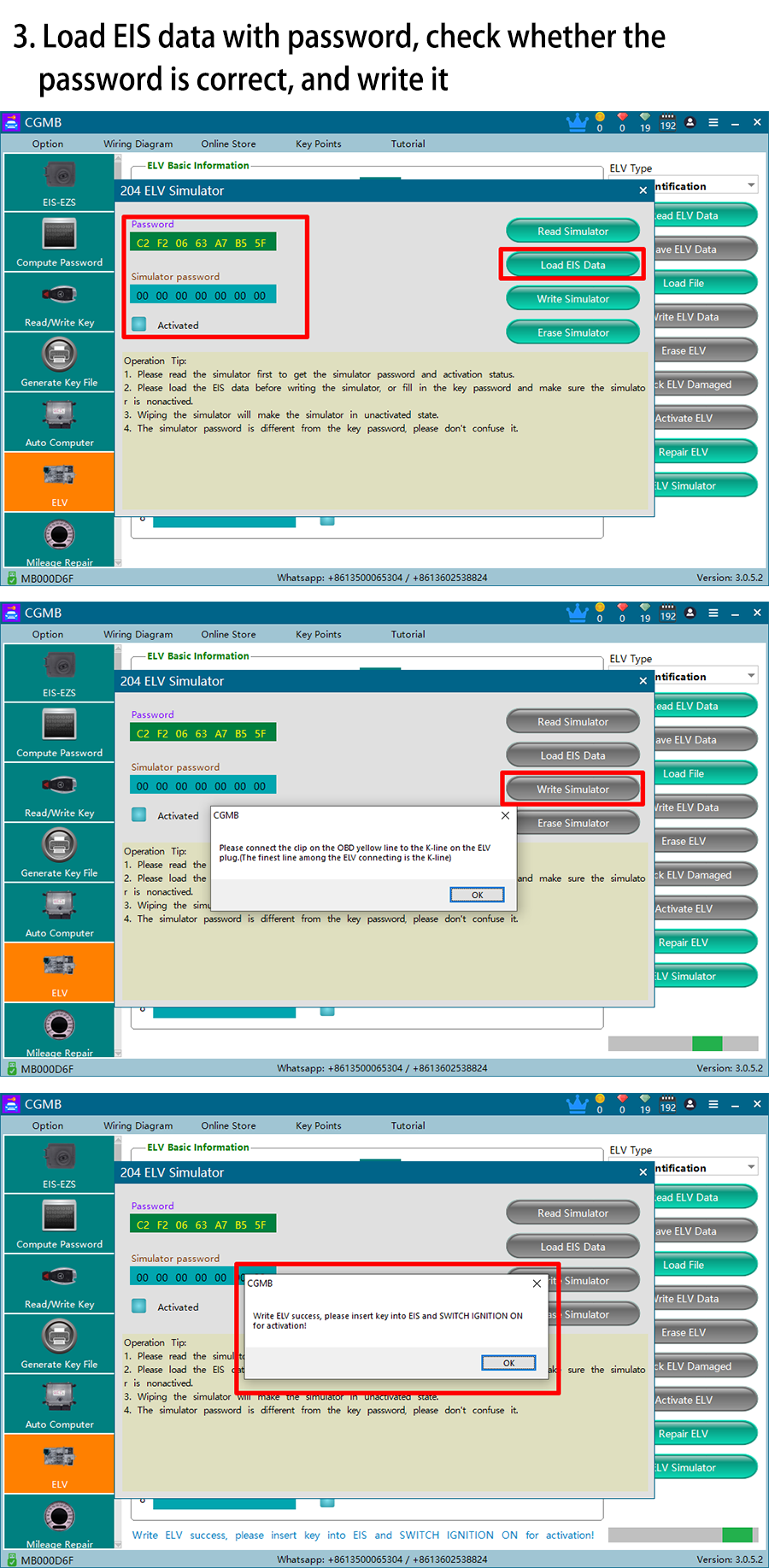Expand the ELV Type dropdown in bottom window
The image size is (769, 1568).
751,1167
